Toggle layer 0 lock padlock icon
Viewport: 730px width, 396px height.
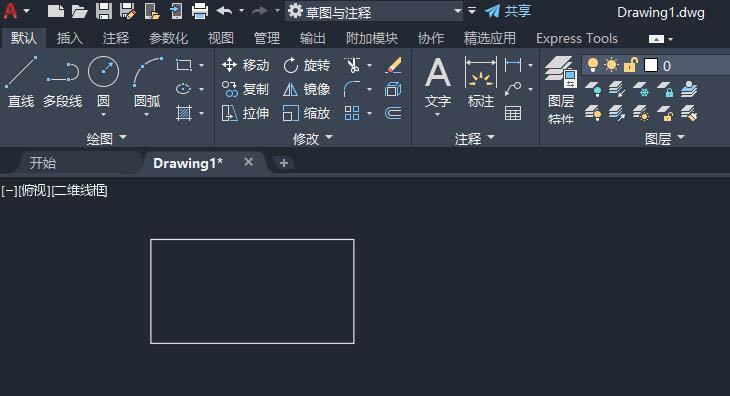[x=630, y=65]
